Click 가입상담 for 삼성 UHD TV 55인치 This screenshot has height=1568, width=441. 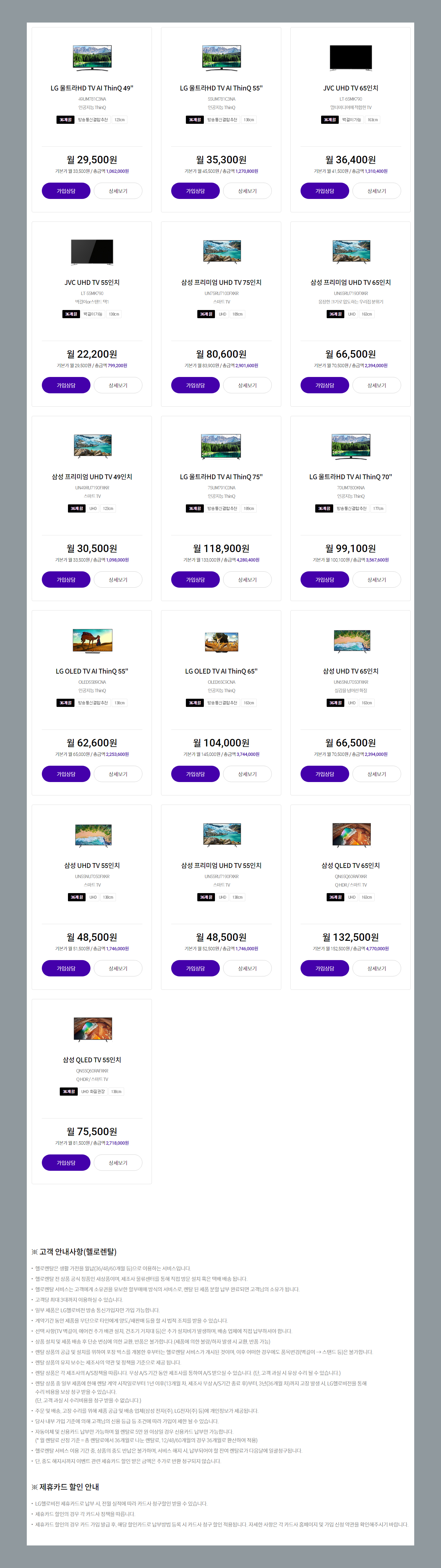[66, 969]
